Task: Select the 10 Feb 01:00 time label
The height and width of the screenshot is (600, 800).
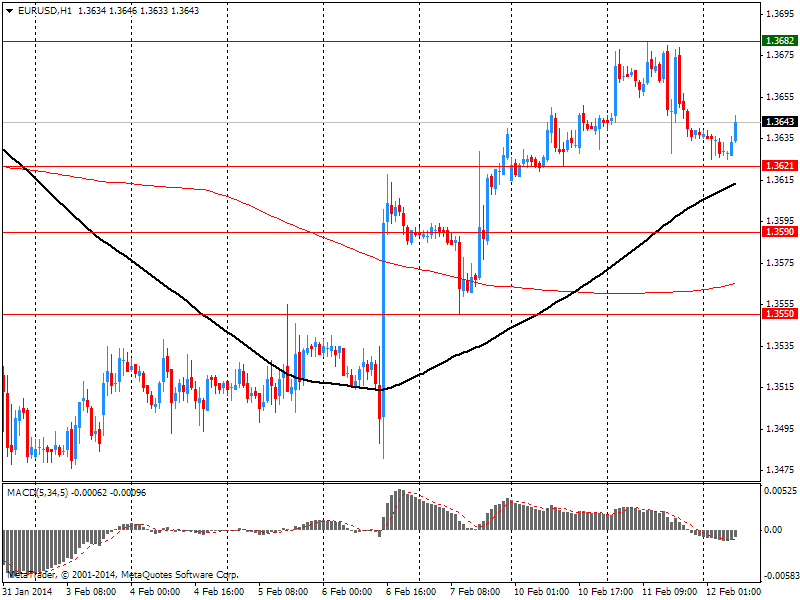Action: (x=541, y=592)
